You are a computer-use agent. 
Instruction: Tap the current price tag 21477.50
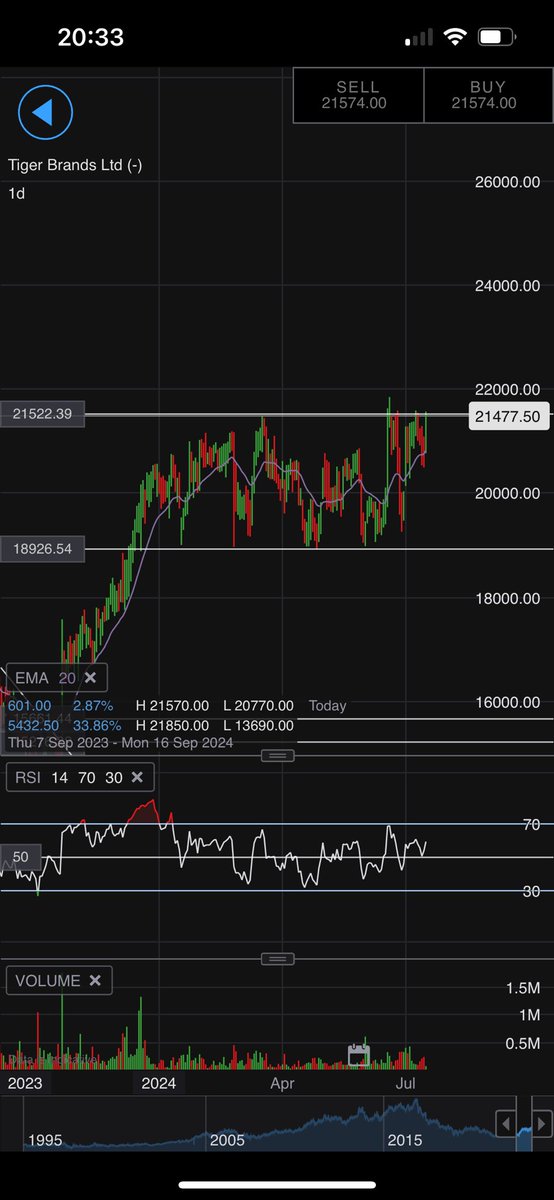tap(509, 417)
